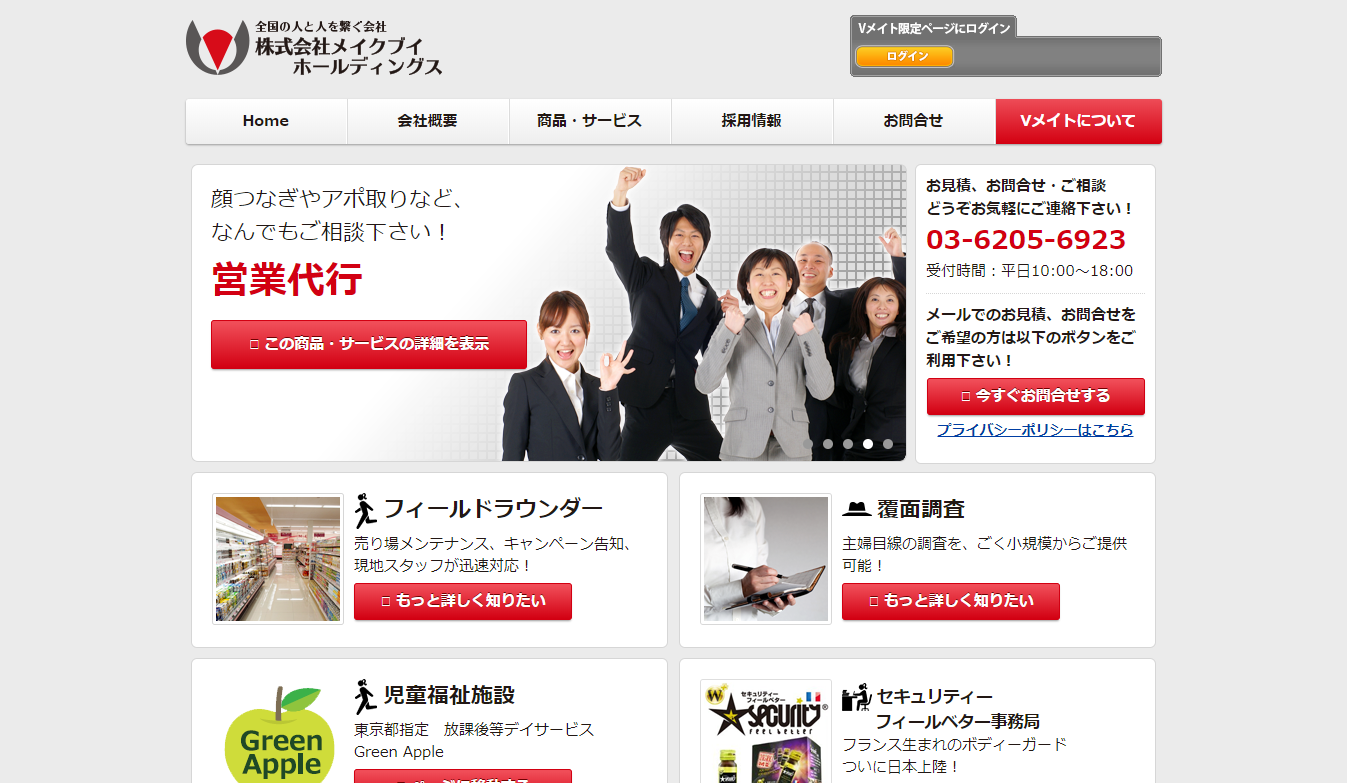
Task: Open the Home menu item
Action: point(266,121)
